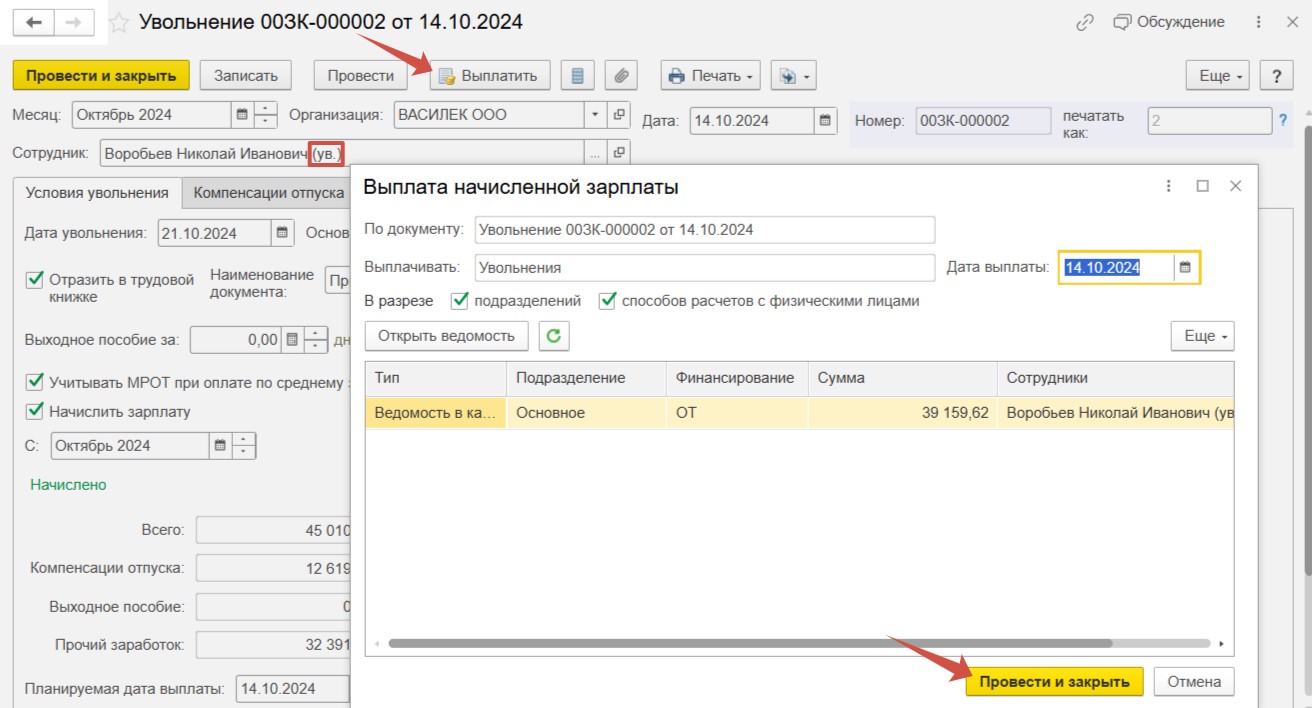Click the Сотрудники column header
The height and width of the screenshot is (708, 1312).
pos(1115,378)
